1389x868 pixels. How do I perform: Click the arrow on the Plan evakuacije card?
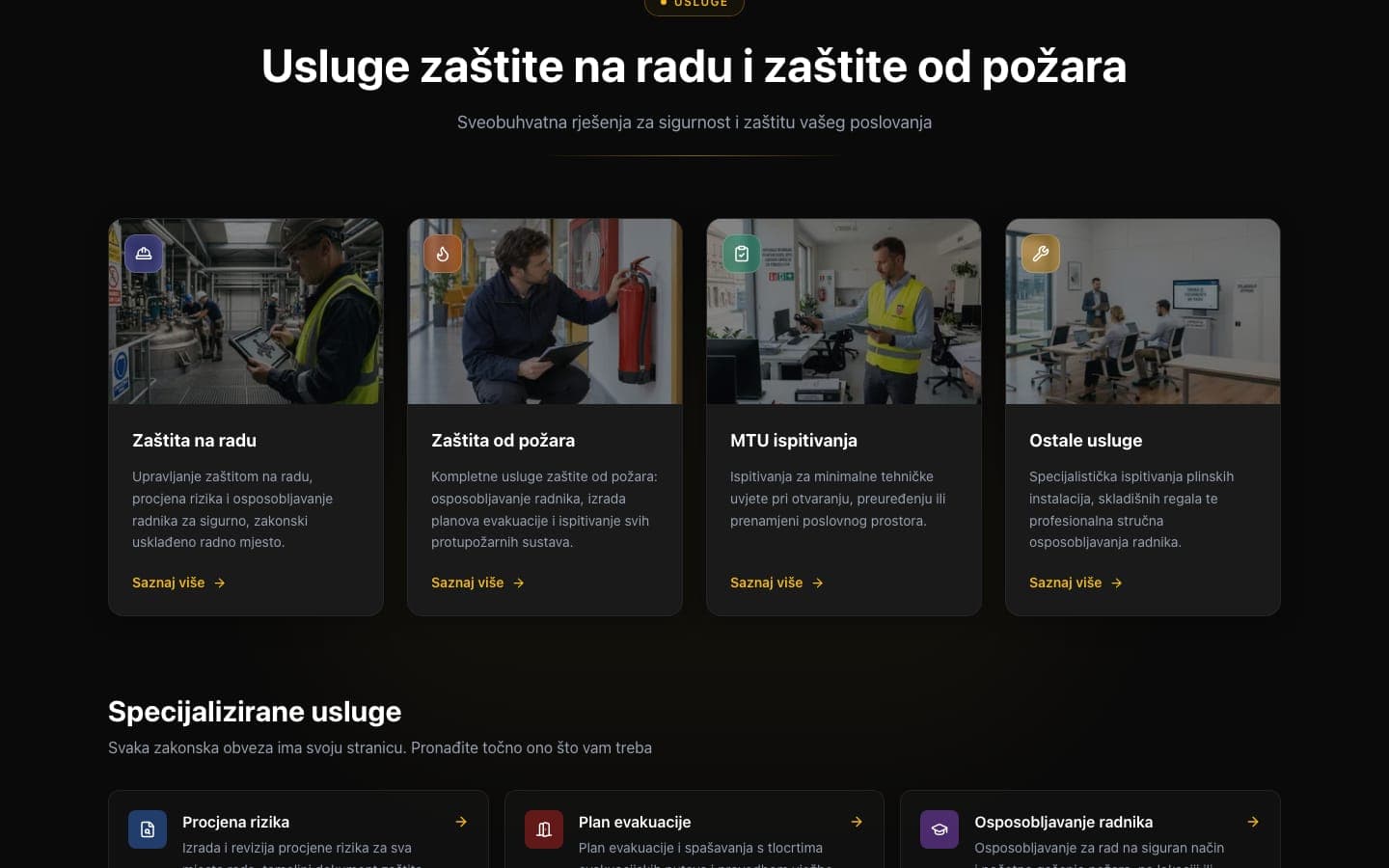pos(857,822)
